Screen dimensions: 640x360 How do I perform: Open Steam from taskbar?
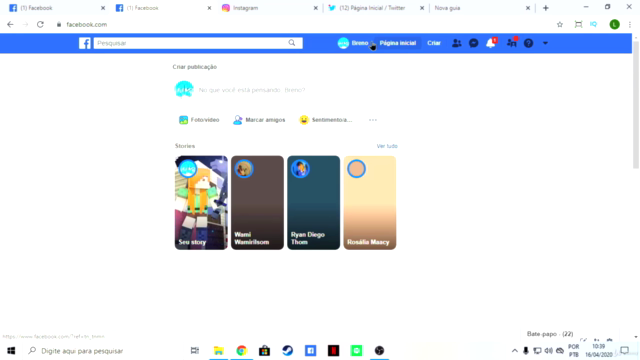pyautogui.click(x=288, y=351)
